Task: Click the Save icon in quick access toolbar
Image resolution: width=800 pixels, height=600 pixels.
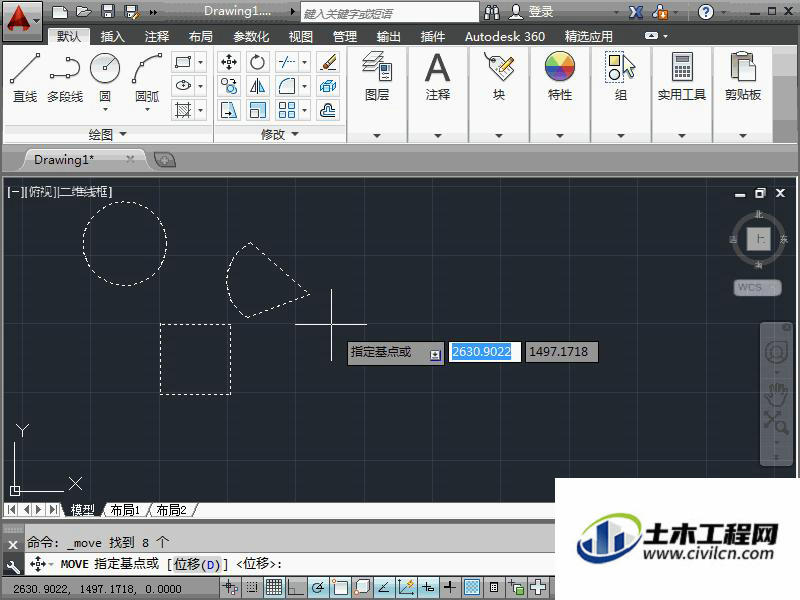Action: point(108,12)
